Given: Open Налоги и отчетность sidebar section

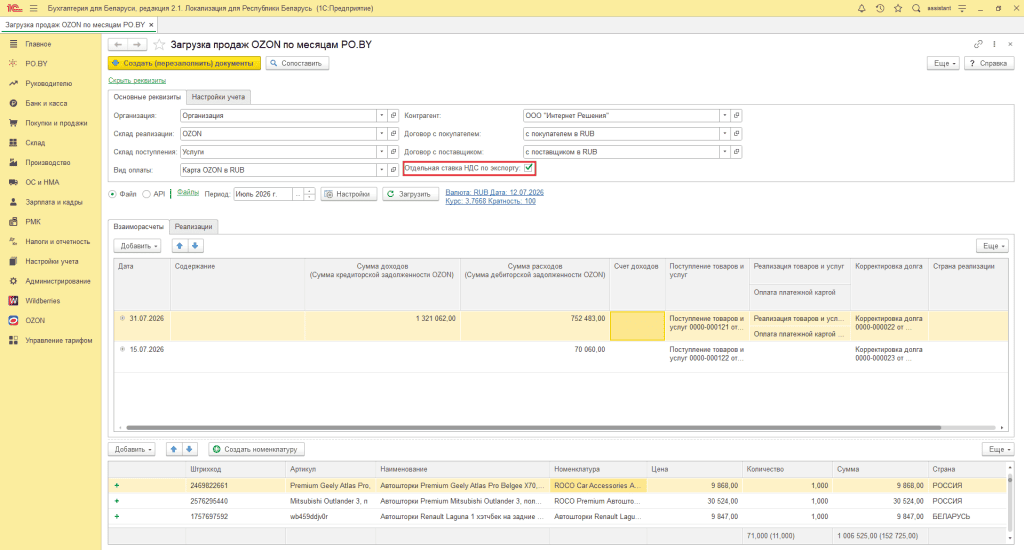Looking at the screenshot, I should point(57,242).
